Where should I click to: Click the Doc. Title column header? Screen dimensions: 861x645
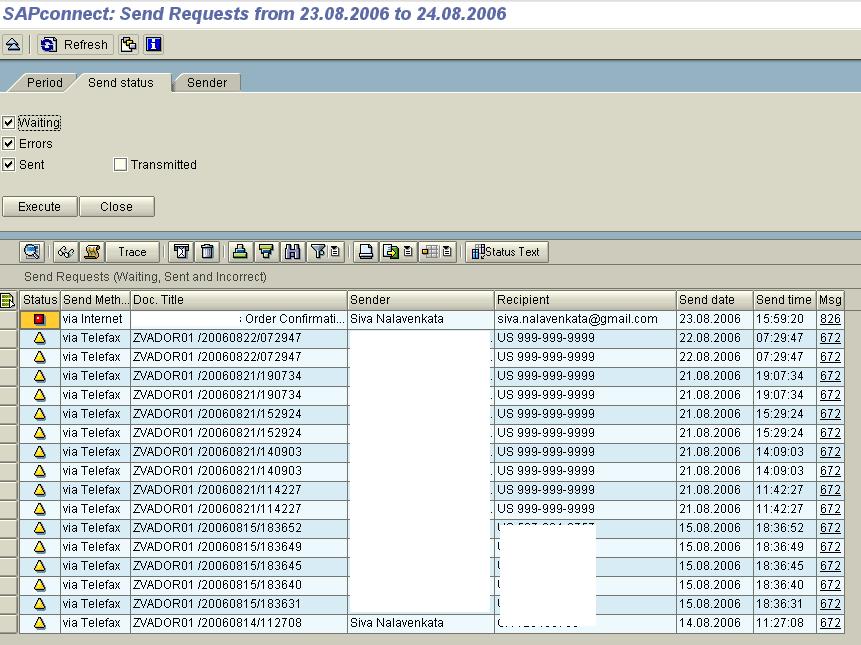click(239, 300)
